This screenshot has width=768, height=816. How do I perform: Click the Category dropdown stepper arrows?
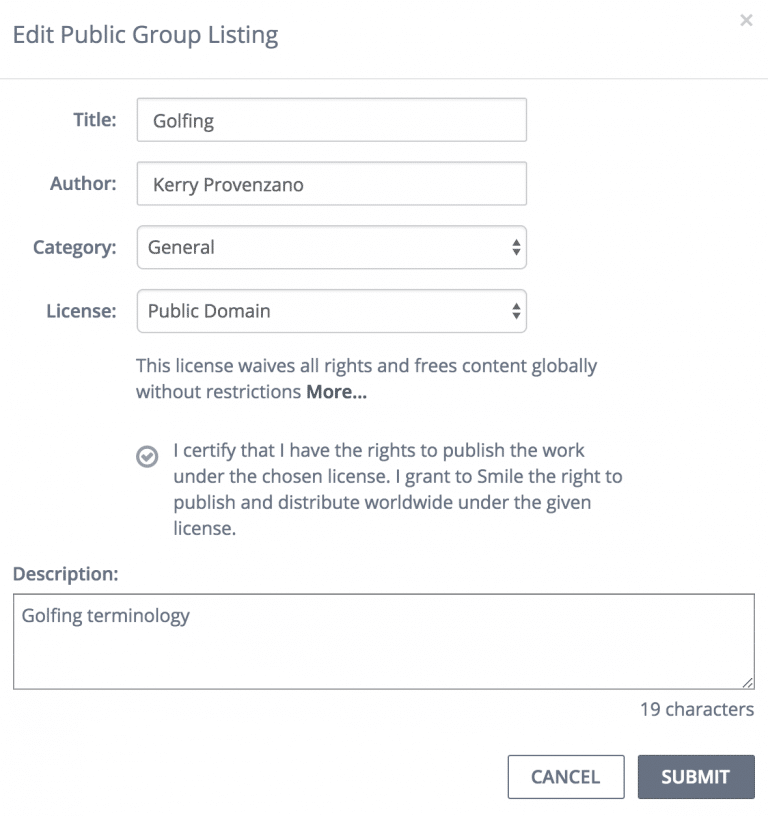517,247
